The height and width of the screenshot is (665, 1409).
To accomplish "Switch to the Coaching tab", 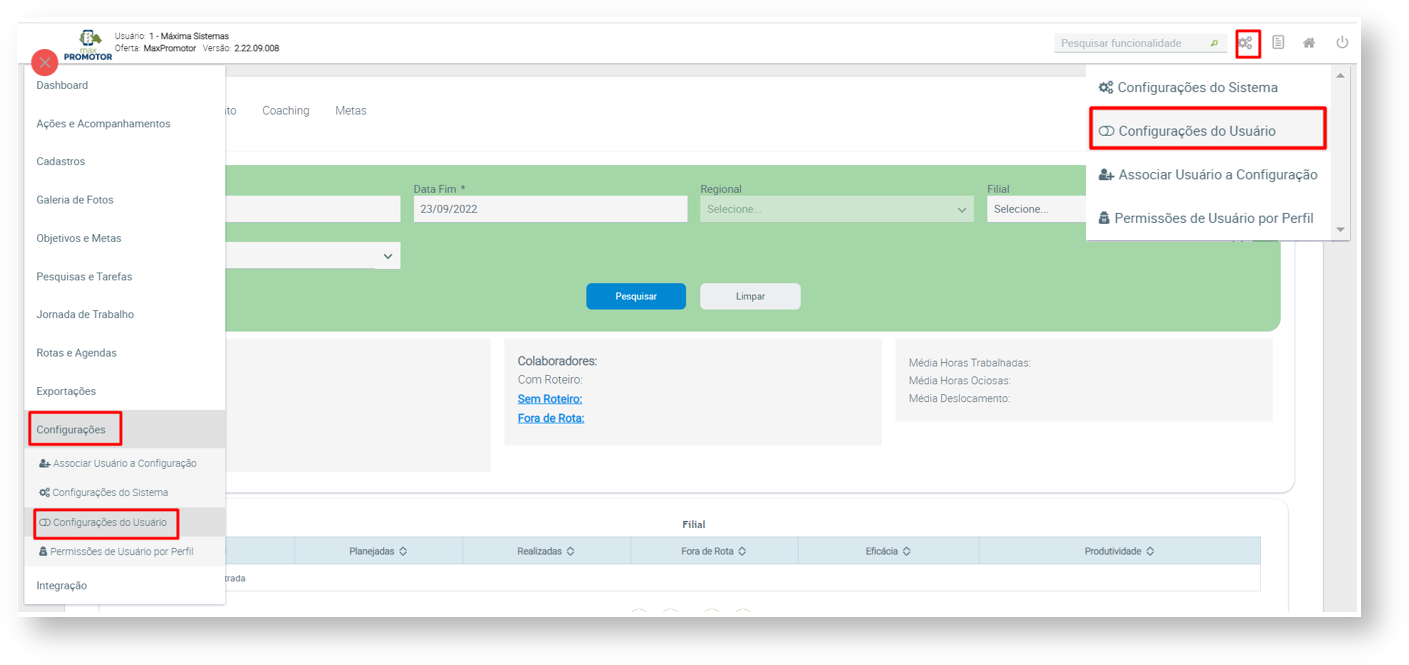I will pos(286,111).
